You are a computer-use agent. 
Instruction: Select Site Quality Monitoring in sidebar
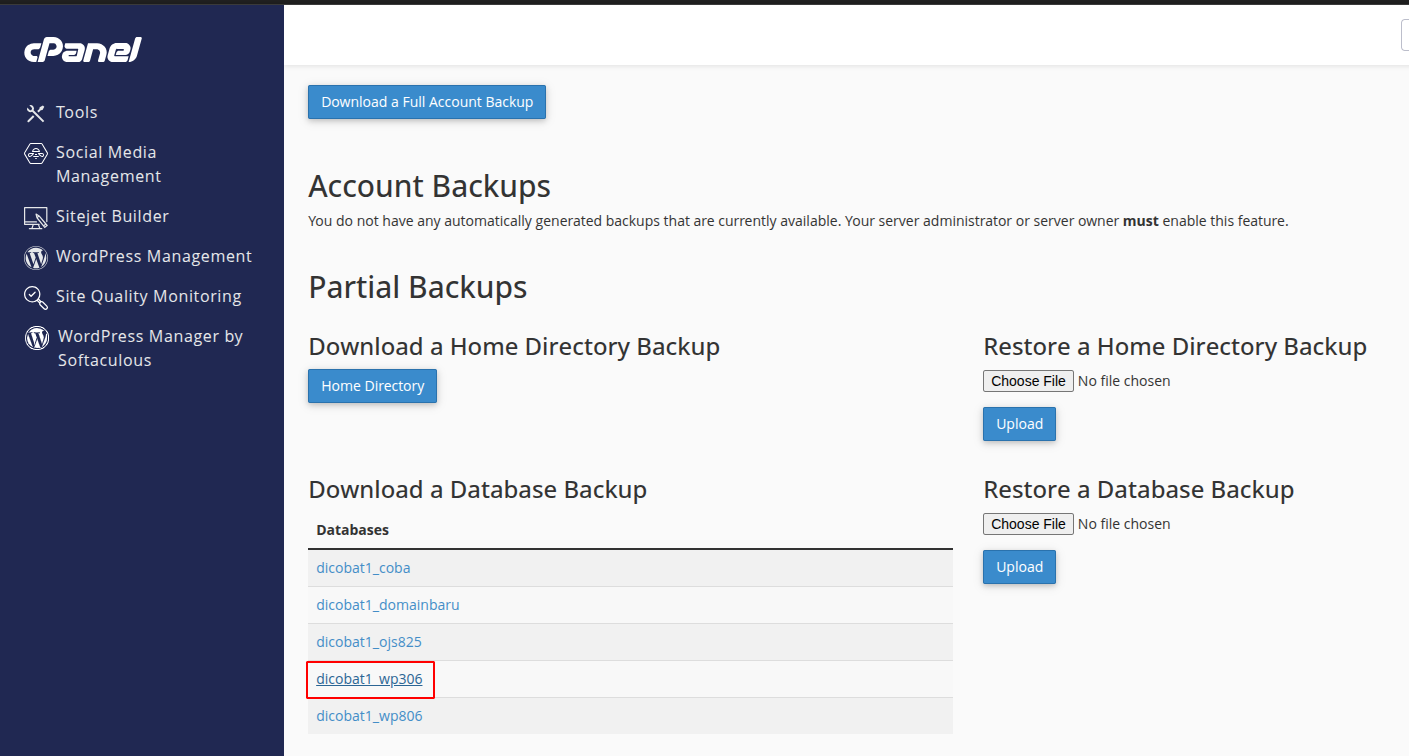(x=148, y=296)
